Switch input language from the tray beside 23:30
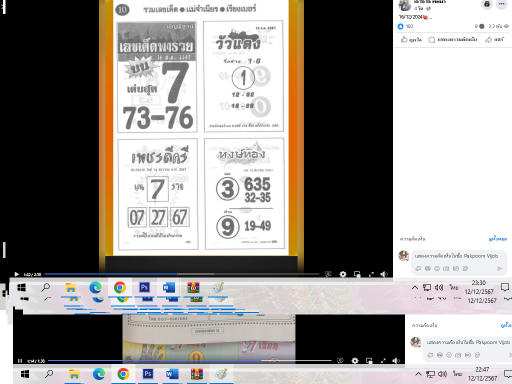Viewport: 512px width, 384px height. coord(453,287)
